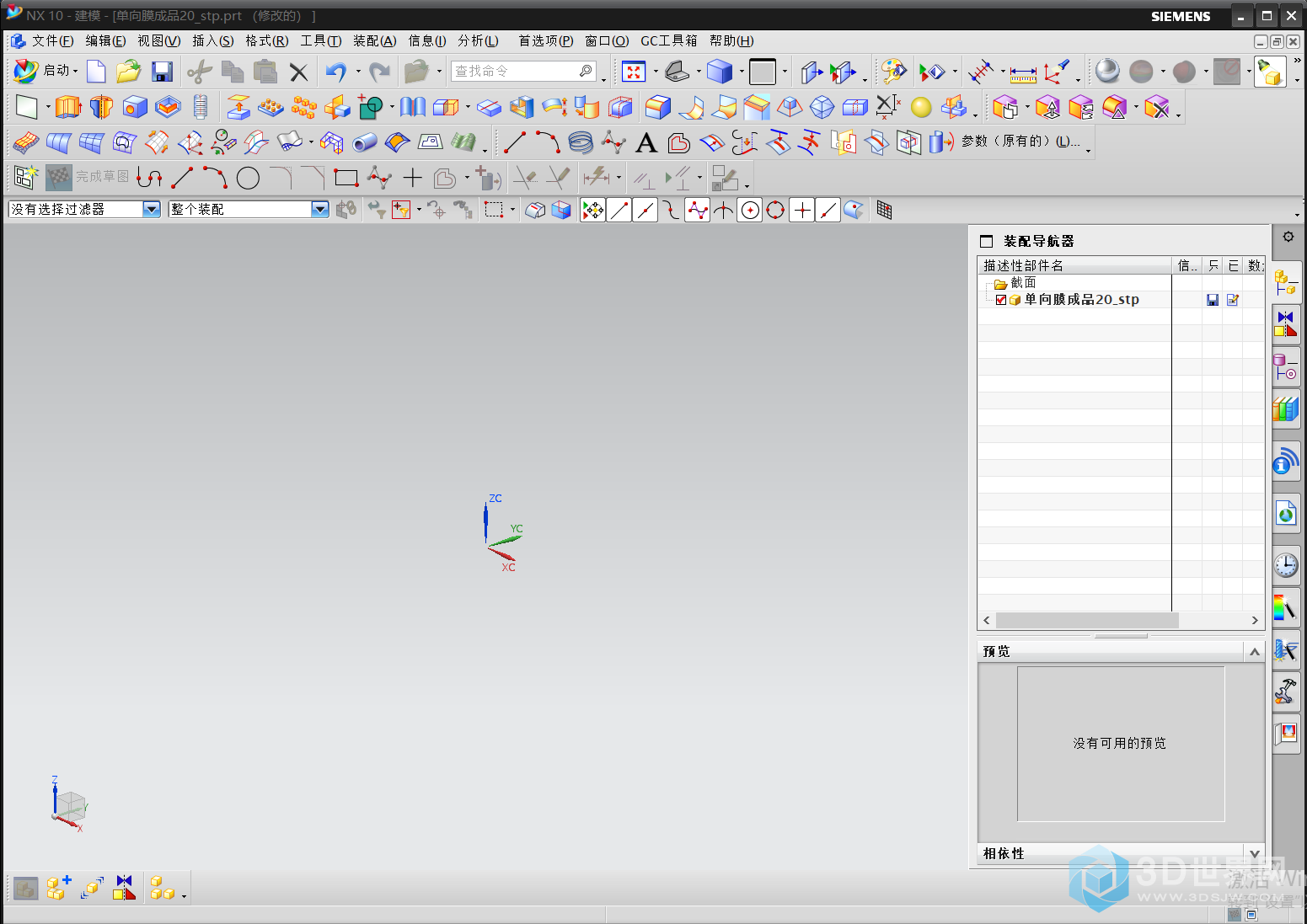Open the 插入(S) menu

[x=213, y=40]
